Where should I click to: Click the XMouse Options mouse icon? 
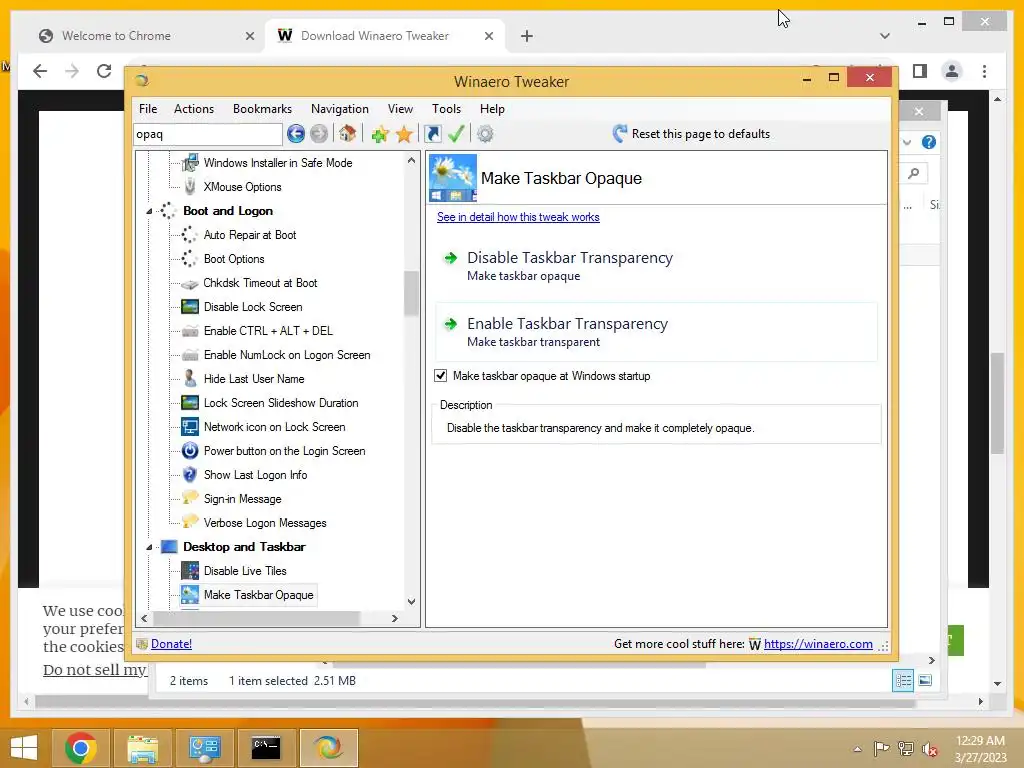190,187
